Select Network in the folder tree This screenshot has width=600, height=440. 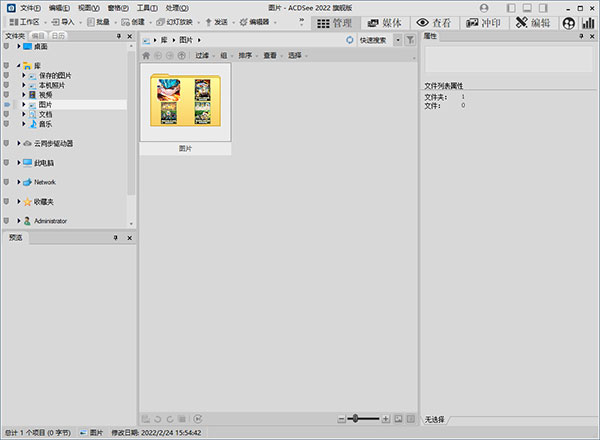coord(45,182)
